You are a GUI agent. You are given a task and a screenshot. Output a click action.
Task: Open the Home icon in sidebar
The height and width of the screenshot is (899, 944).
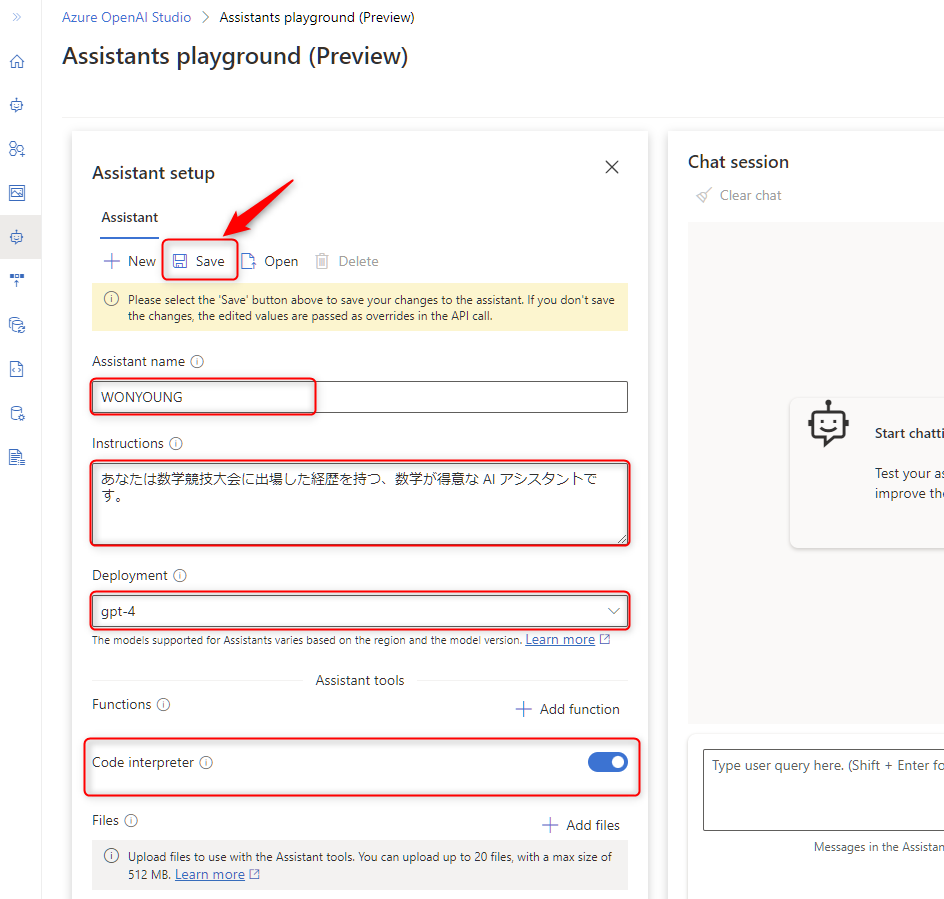click(17, 61)
